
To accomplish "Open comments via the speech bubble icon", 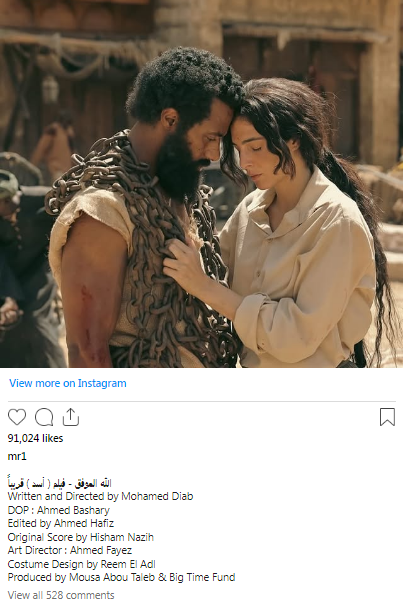I will point(44,417).
